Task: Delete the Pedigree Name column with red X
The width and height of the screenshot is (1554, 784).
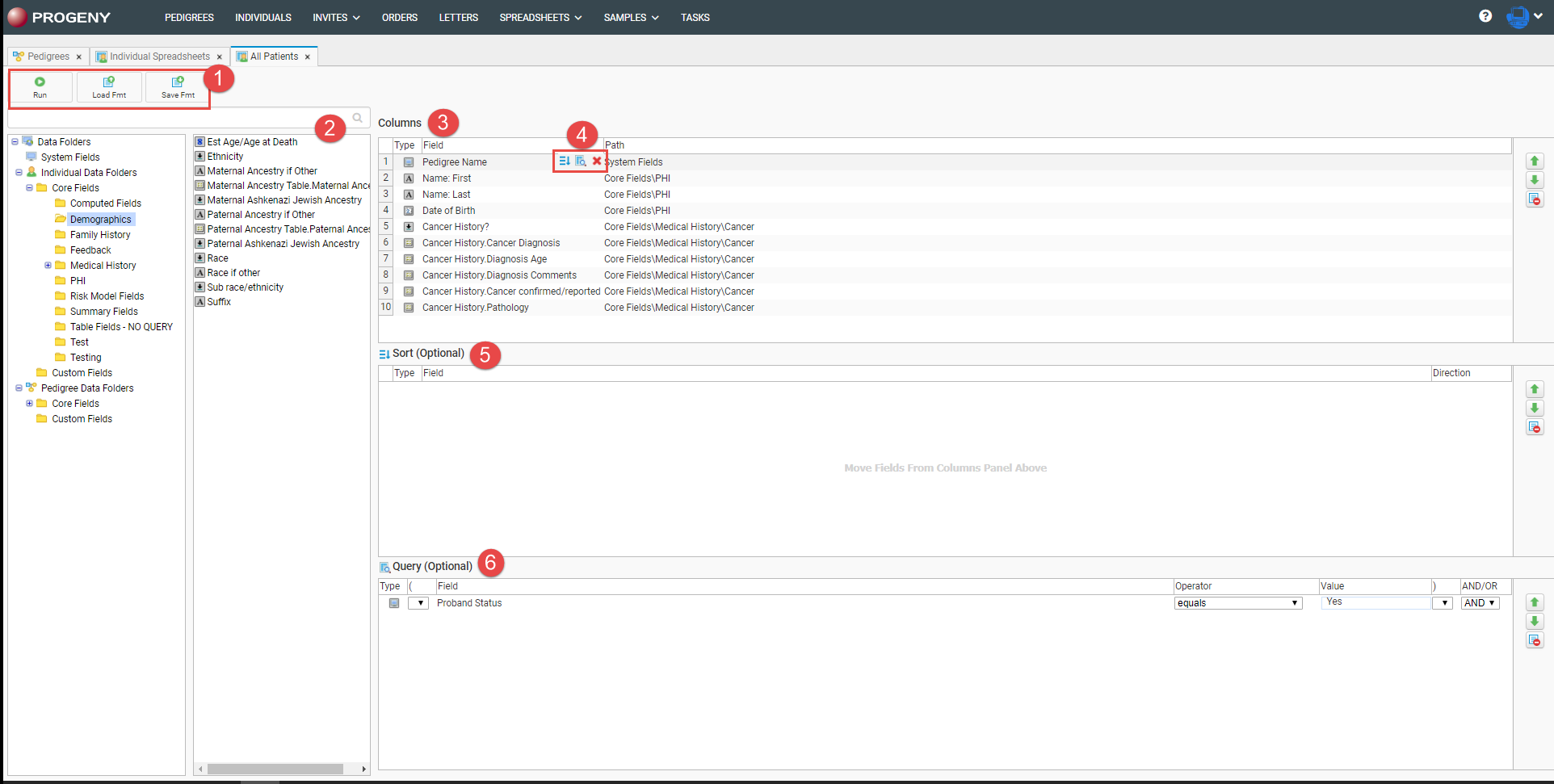Action: (x=597, y=161)
